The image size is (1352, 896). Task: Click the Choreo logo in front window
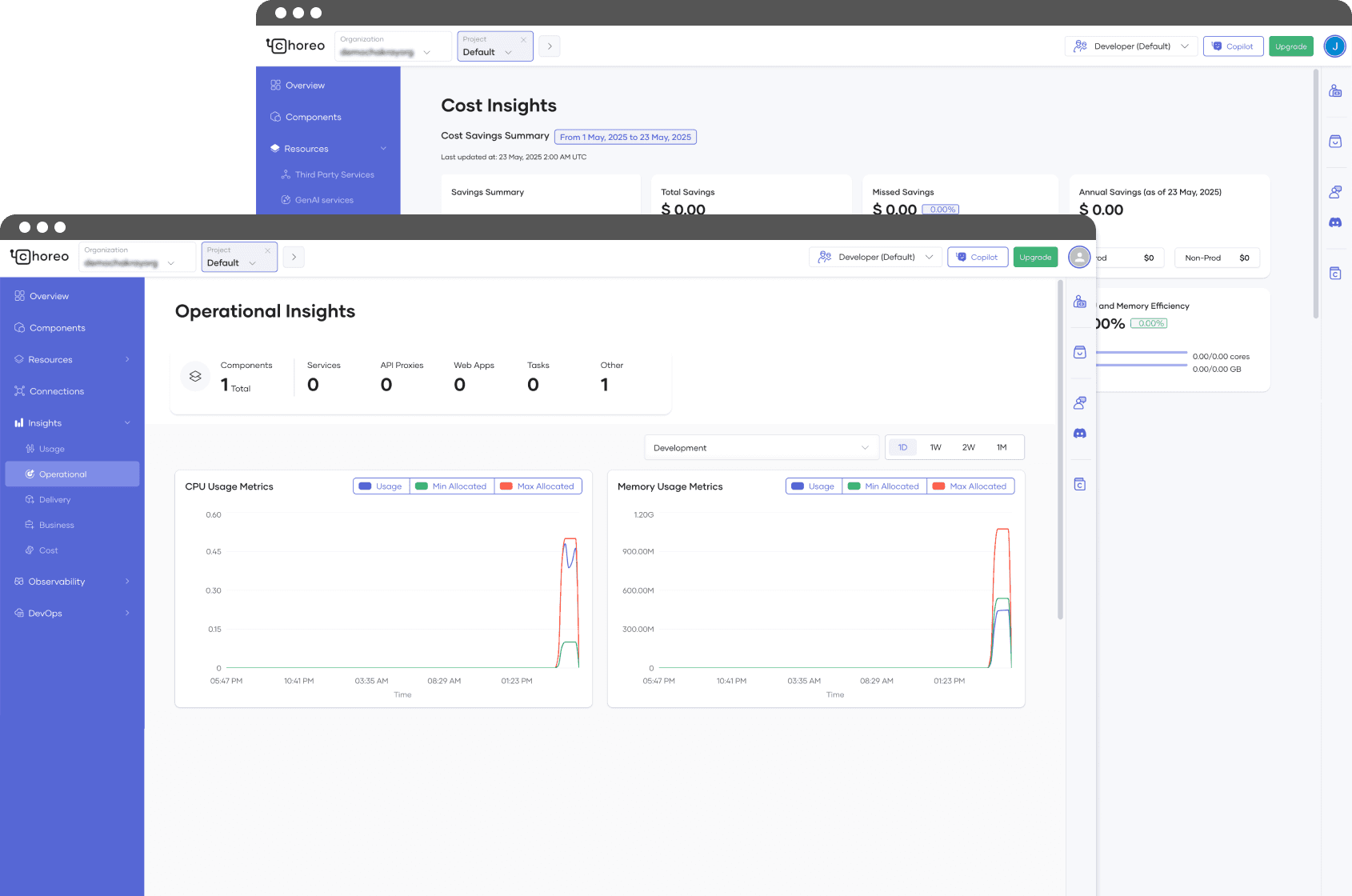click(x=39, y=257)
